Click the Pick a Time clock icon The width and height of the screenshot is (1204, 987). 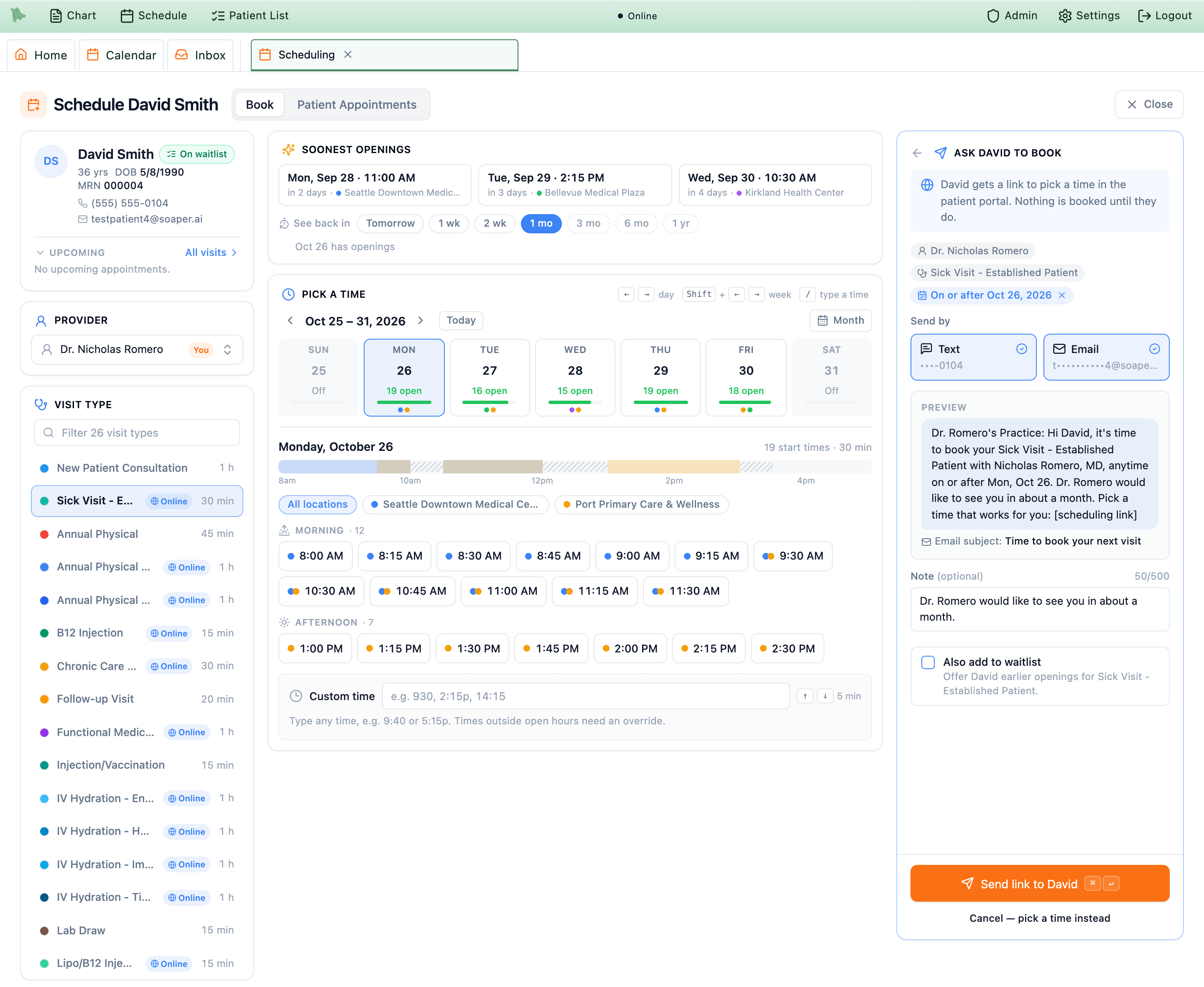[288, 294]
